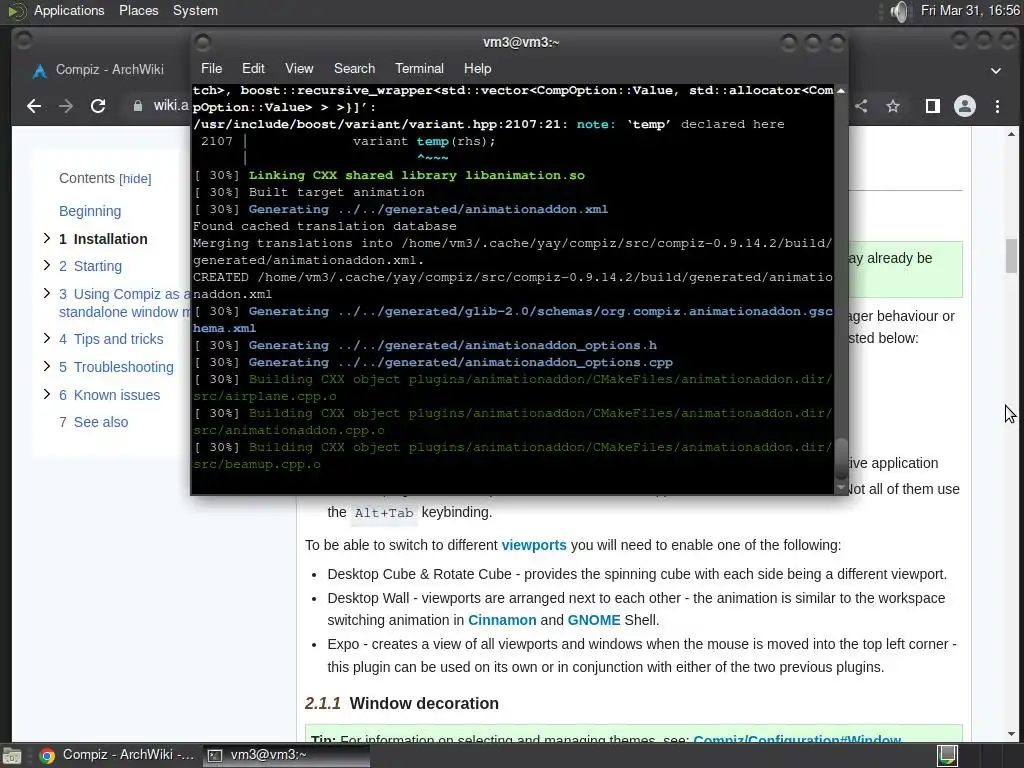Screen dimensions: 1024x768
Task: Follow the GNOME link
Action: (594, 620)
